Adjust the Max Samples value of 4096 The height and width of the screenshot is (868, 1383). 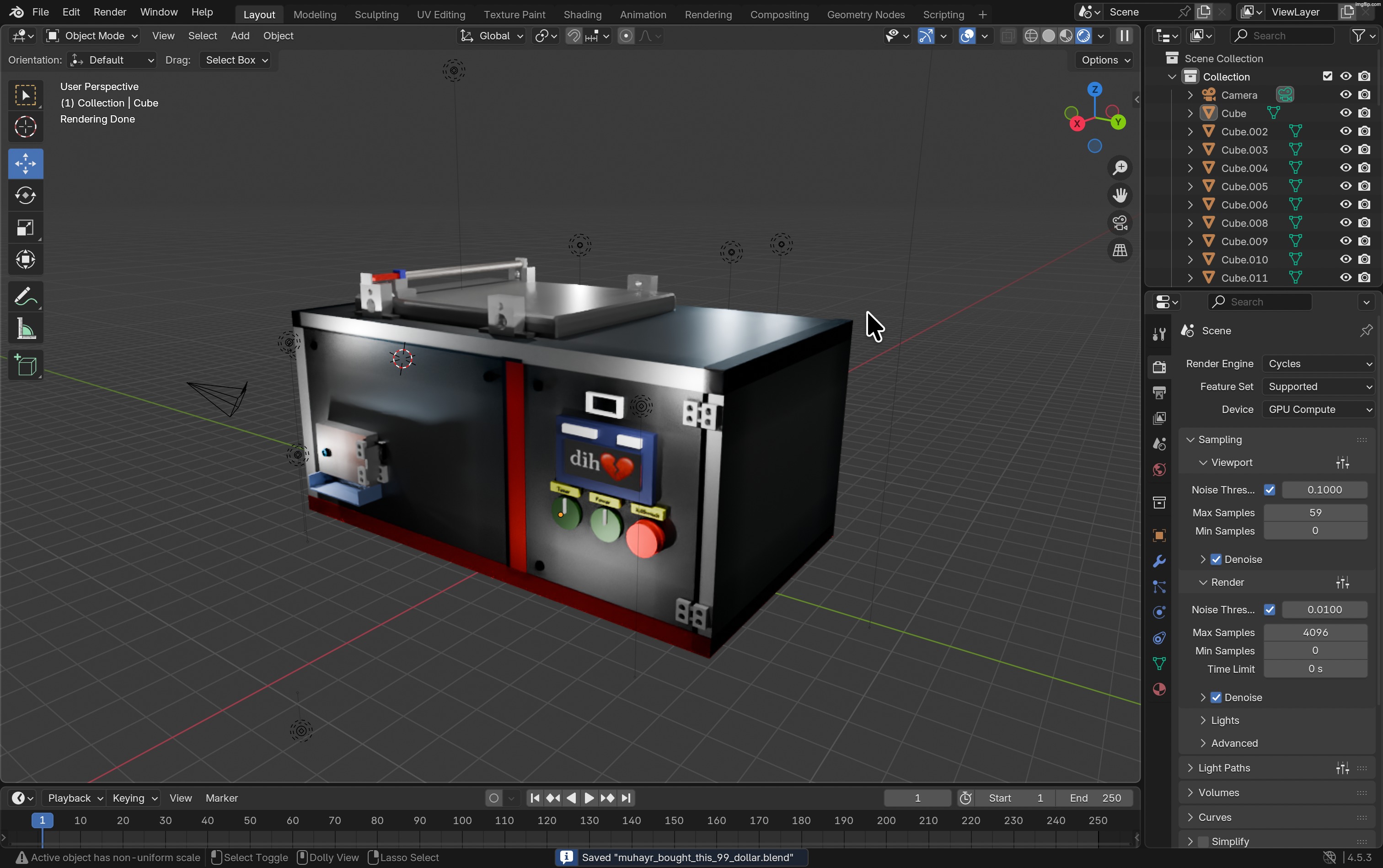coord(1316,632)
